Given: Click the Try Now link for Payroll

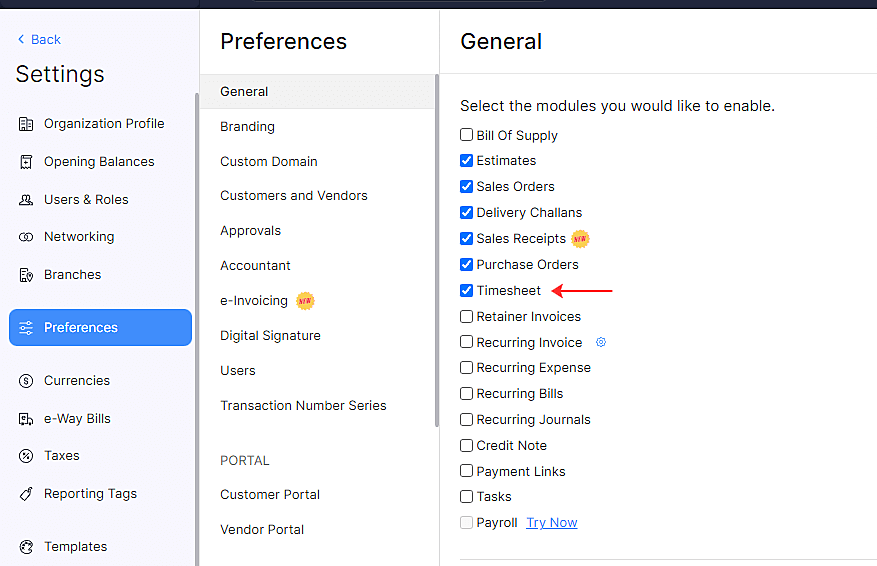Looking at the screenshot, I should [552, 523].
